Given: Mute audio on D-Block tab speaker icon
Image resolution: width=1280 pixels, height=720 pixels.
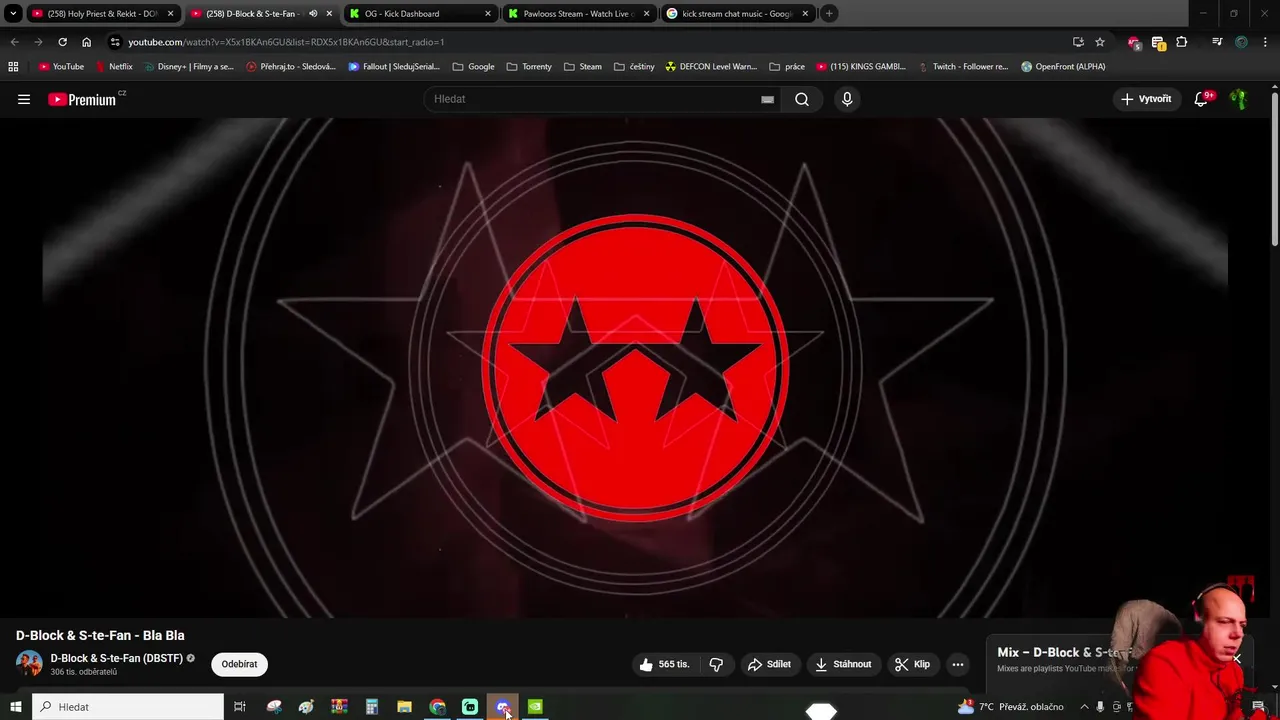Looking at the screenshot, I should [x=313, y=14].
